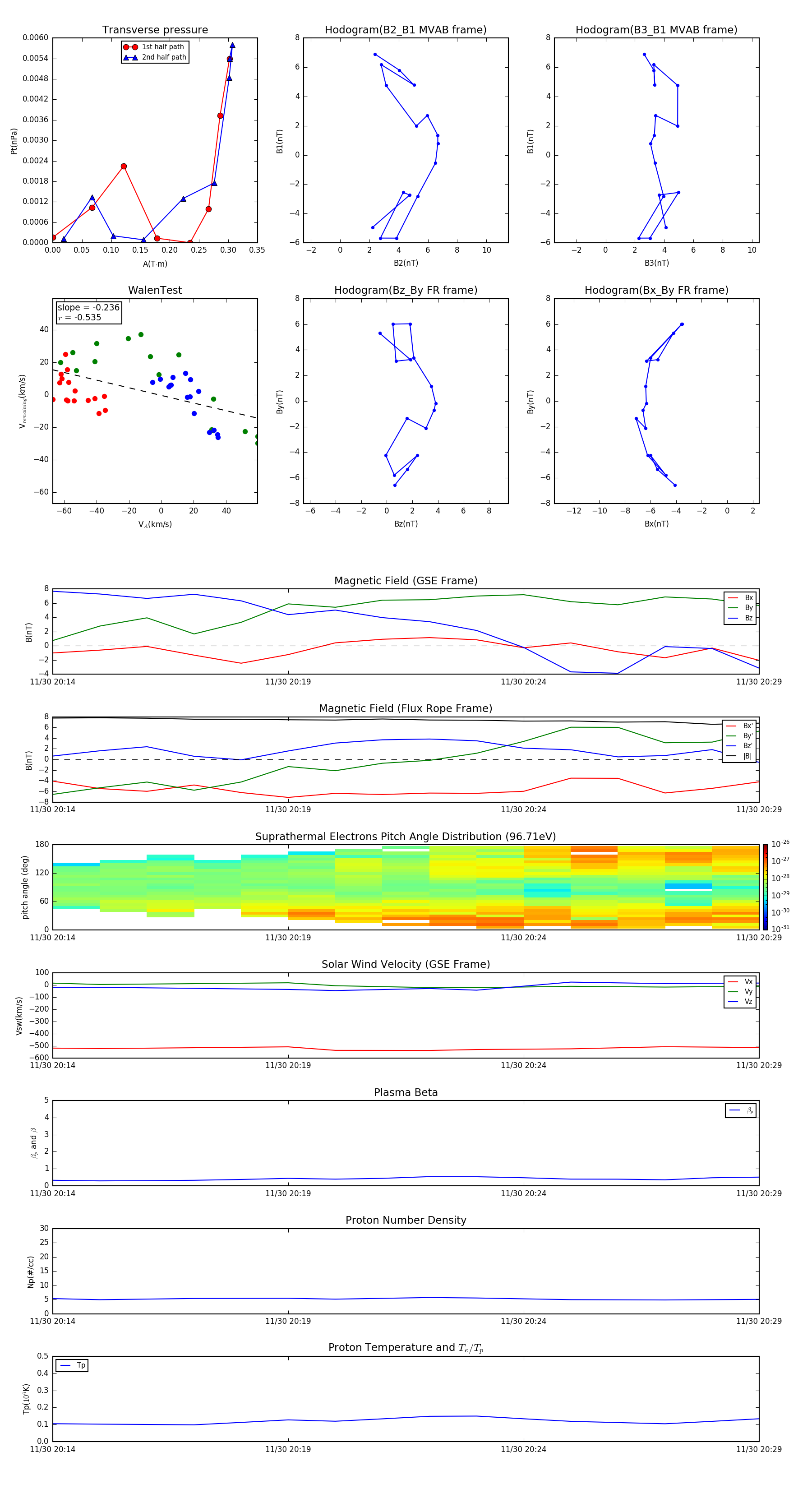The height and width of the screenshot is (1489, 812).
Task: Click the |B| entry in Flux Rope legend
Action: coord(740,756)
